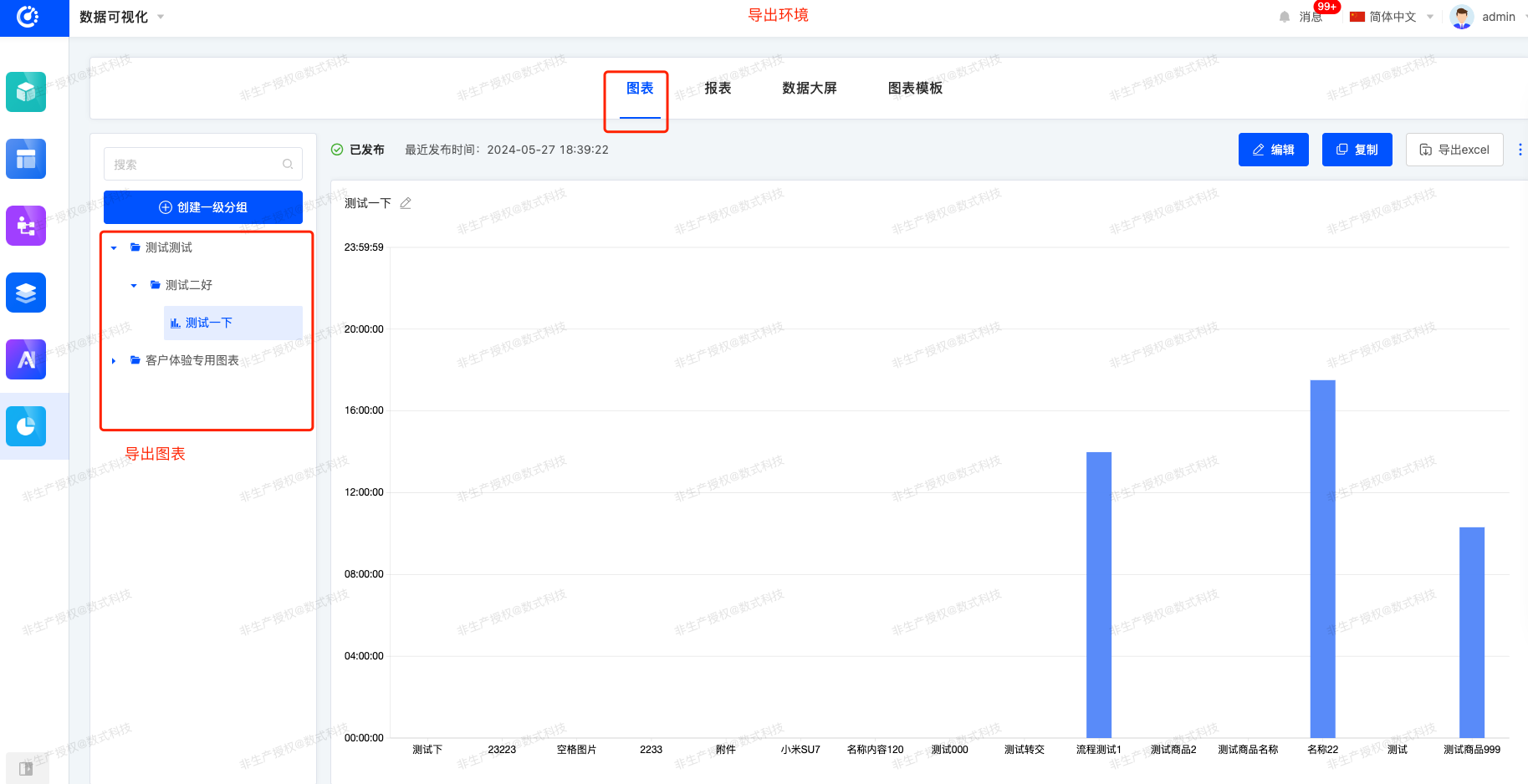Click the 23:59:59 y-axis label
The width and height of the screenshot is (1528, 784).
pos(364,247)
